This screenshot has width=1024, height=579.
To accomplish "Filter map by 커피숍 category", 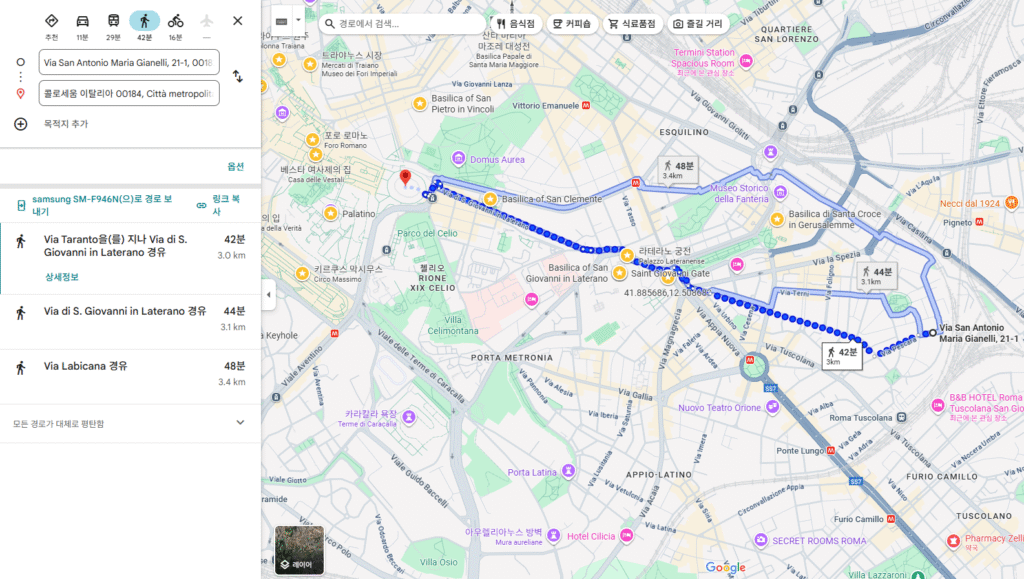I will (x=572, y=23).
